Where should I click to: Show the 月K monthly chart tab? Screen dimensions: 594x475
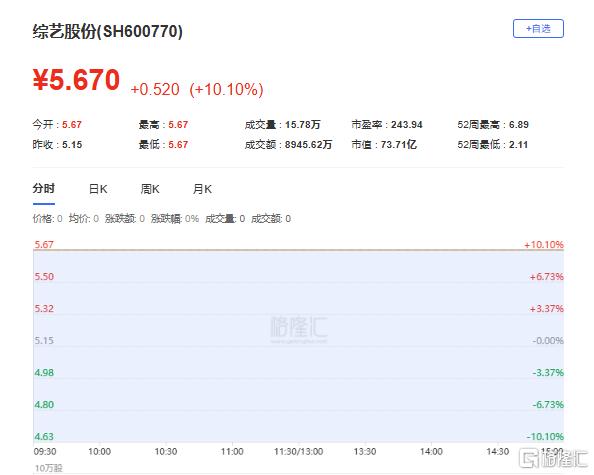202,189
